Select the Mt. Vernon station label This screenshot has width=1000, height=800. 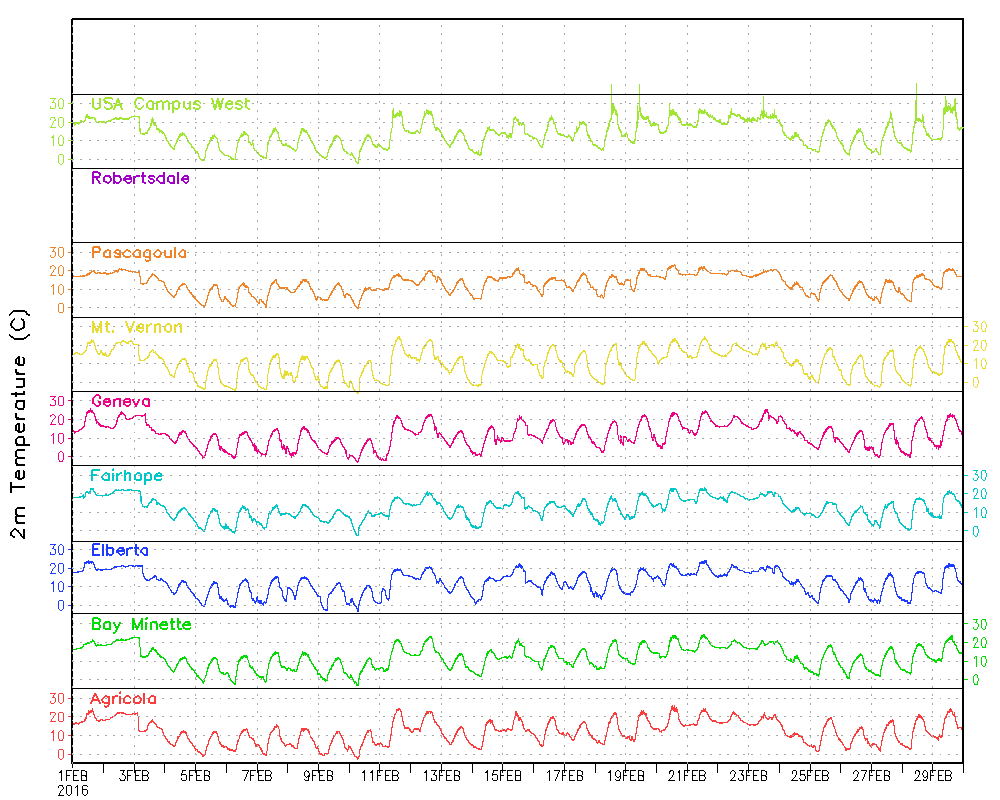pyautogui.click(x=137, y=327)
